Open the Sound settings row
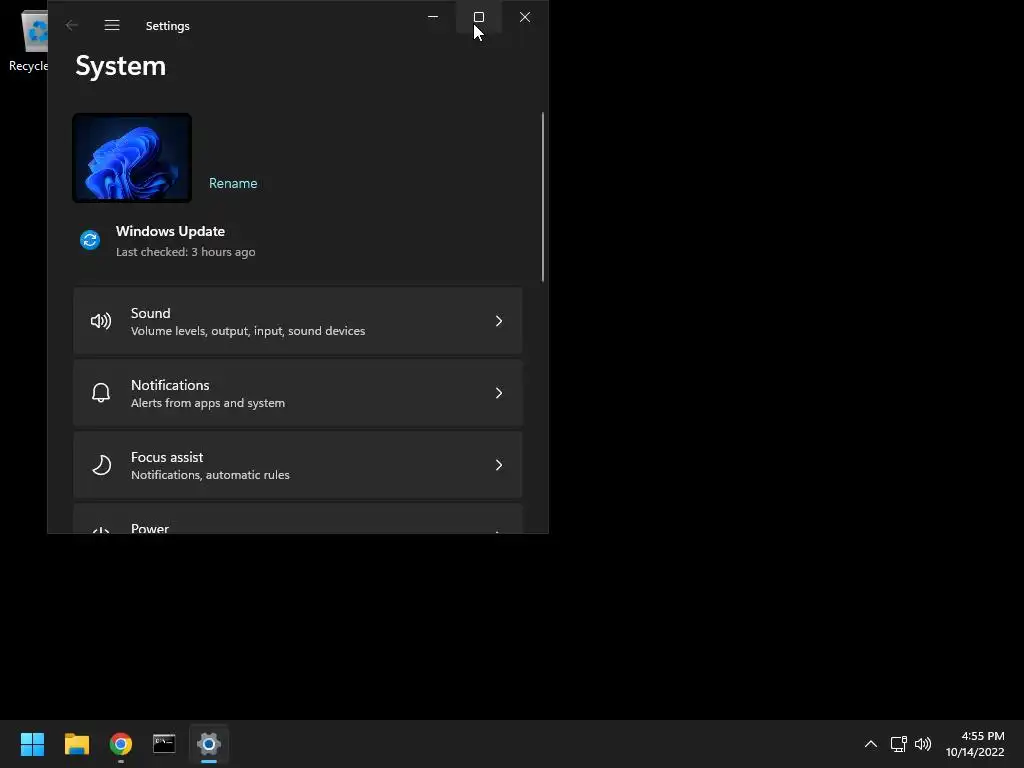1024x768 pixels. [x=298, y=321]
